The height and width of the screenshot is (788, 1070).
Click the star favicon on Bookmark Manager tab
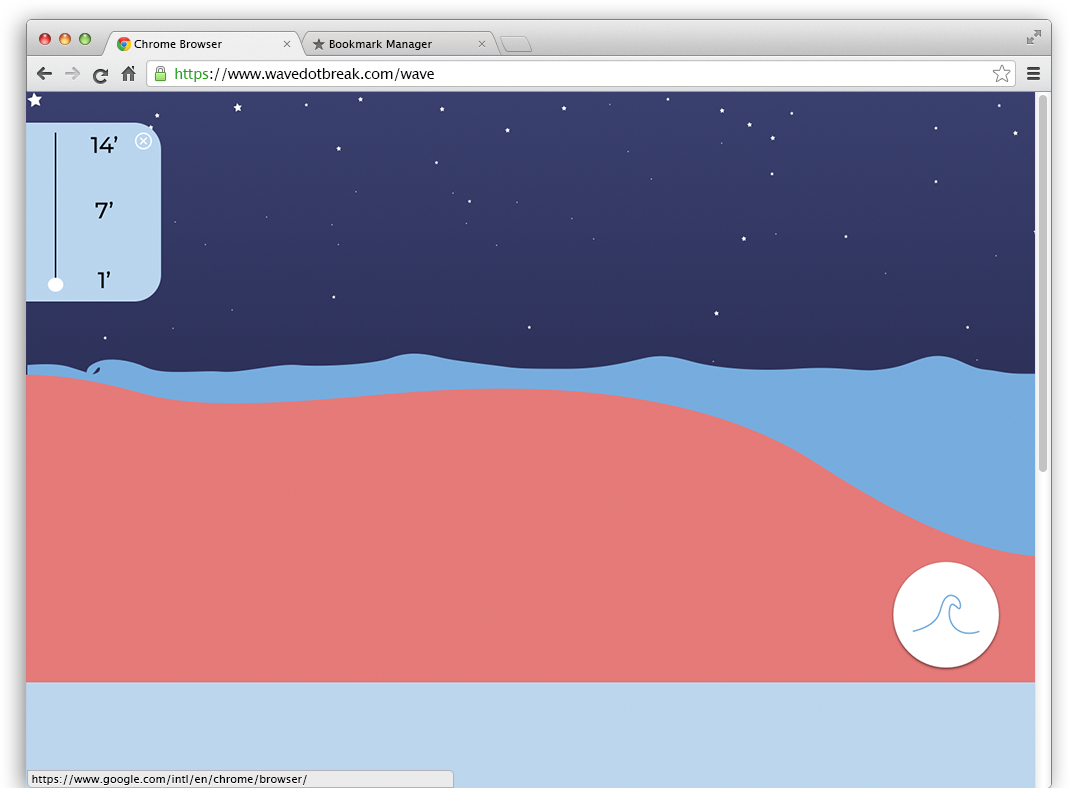pyautogui.click(x=318, y=44)
